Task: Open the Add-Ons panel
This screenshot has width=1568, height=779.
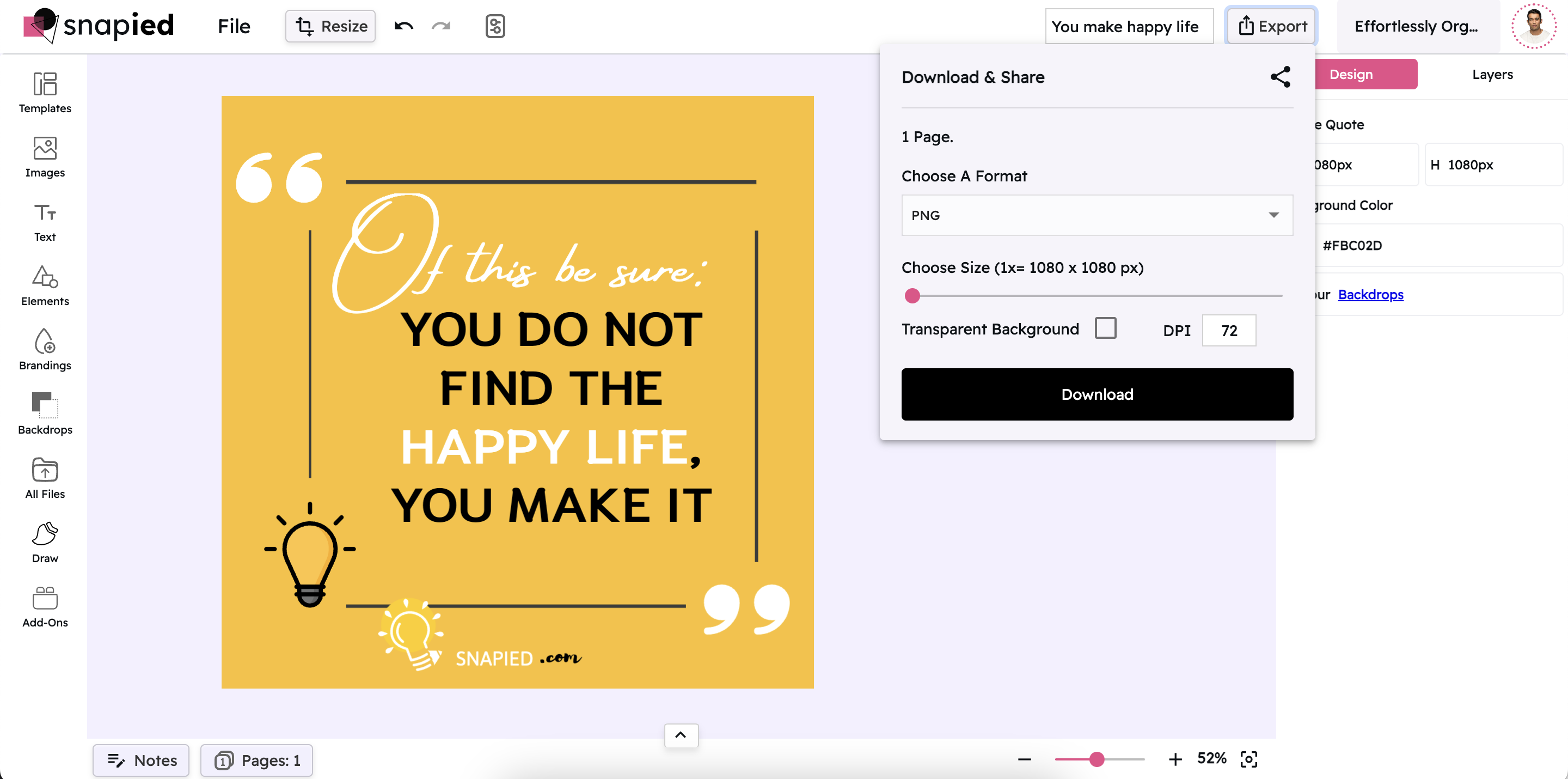Action: pyautogui.click(x=45, y=607)
